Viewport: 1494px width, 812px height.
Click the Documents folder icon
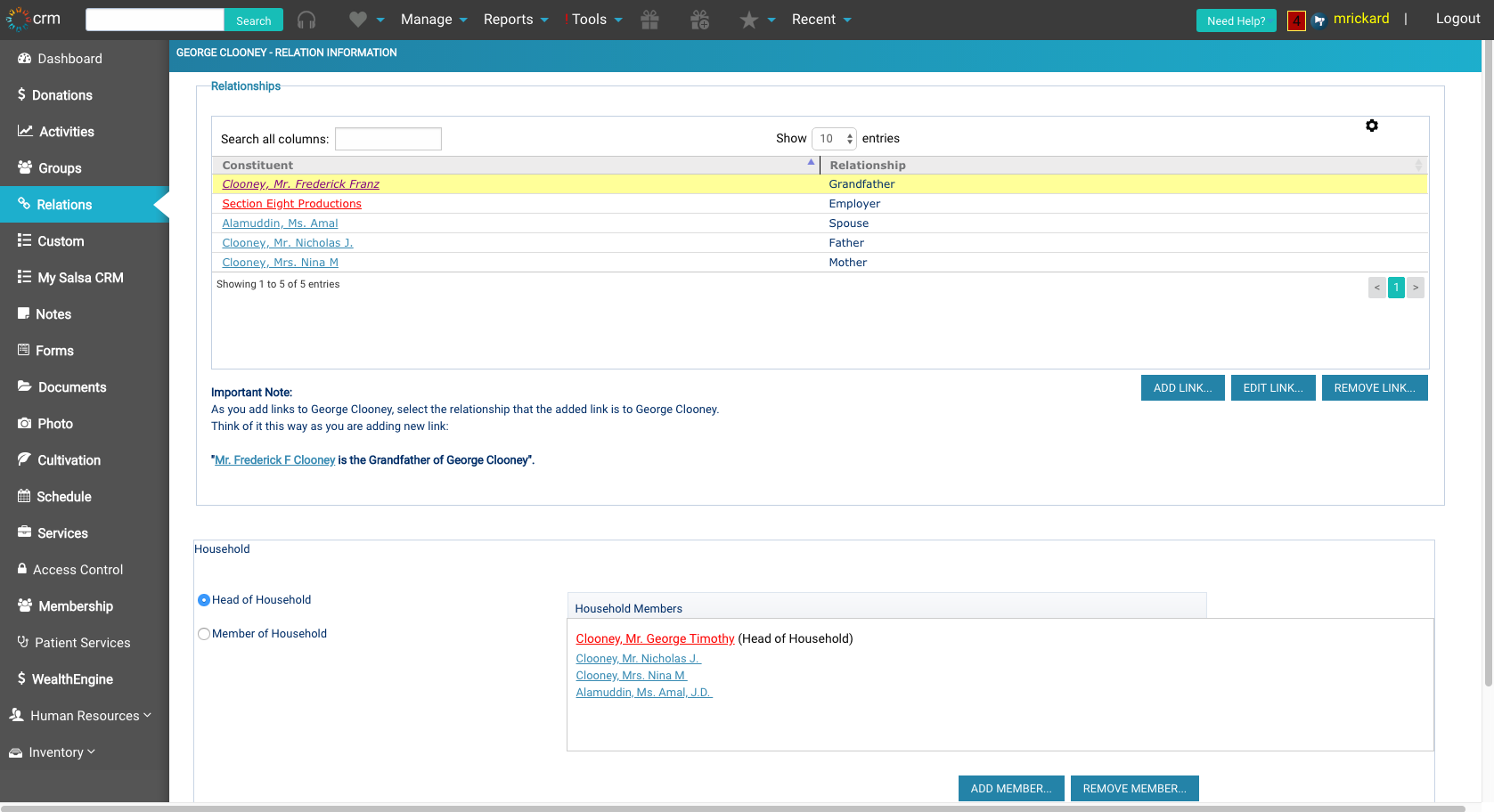coord(25,386)
